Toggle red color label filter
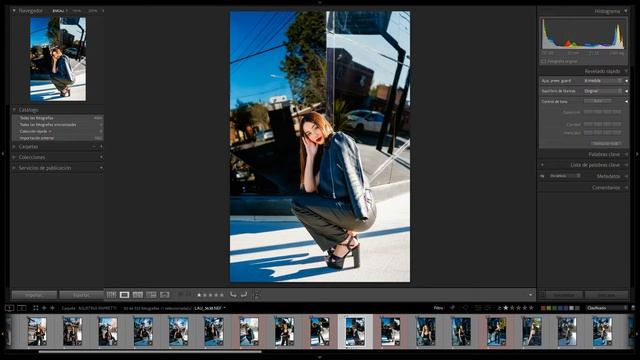Viewport: 640px width, 360px height. [543, 308]
